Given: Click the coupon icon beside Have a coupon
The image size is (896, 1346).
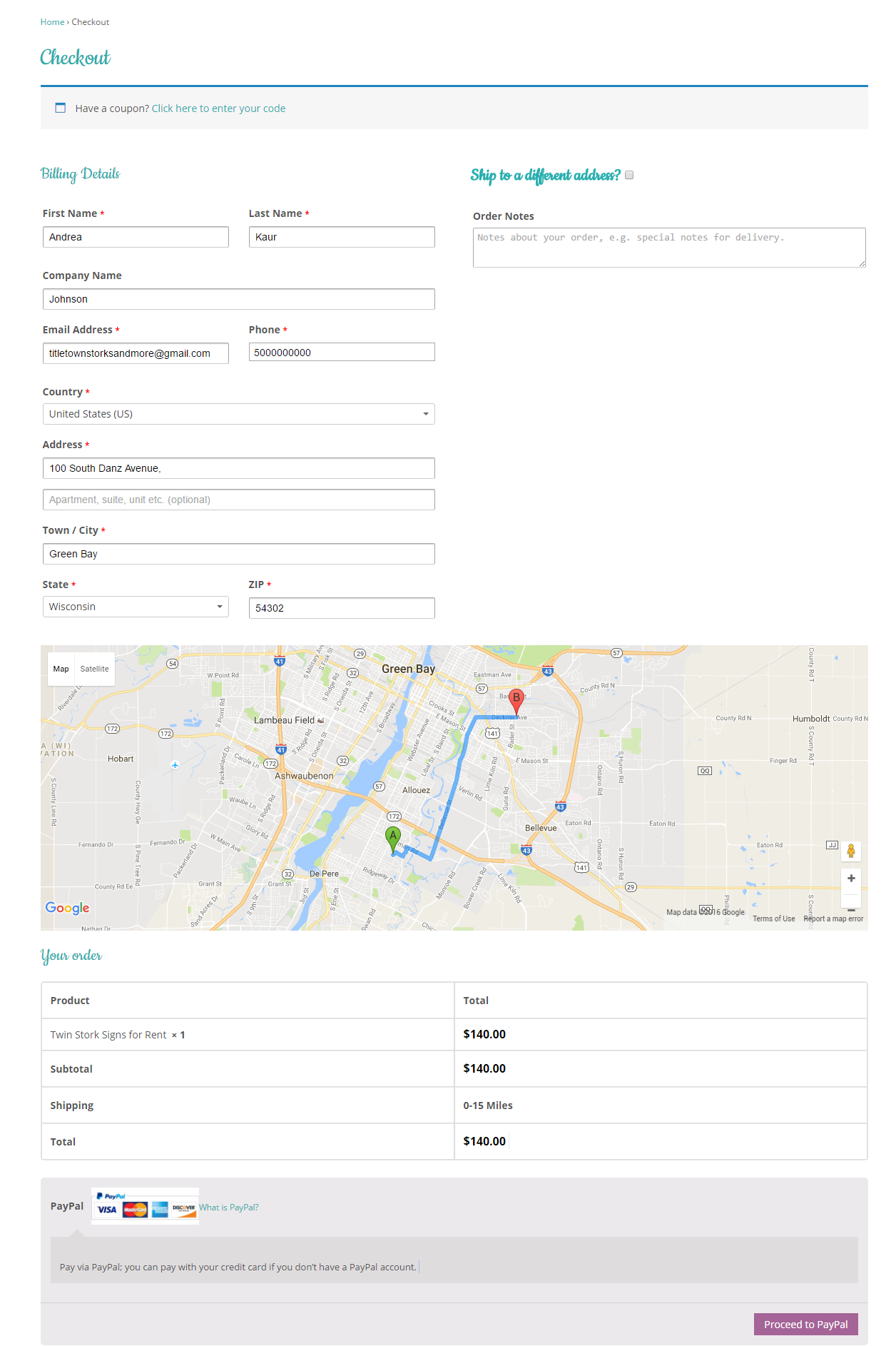Looking at the screenshot, I should click(61, 108).
